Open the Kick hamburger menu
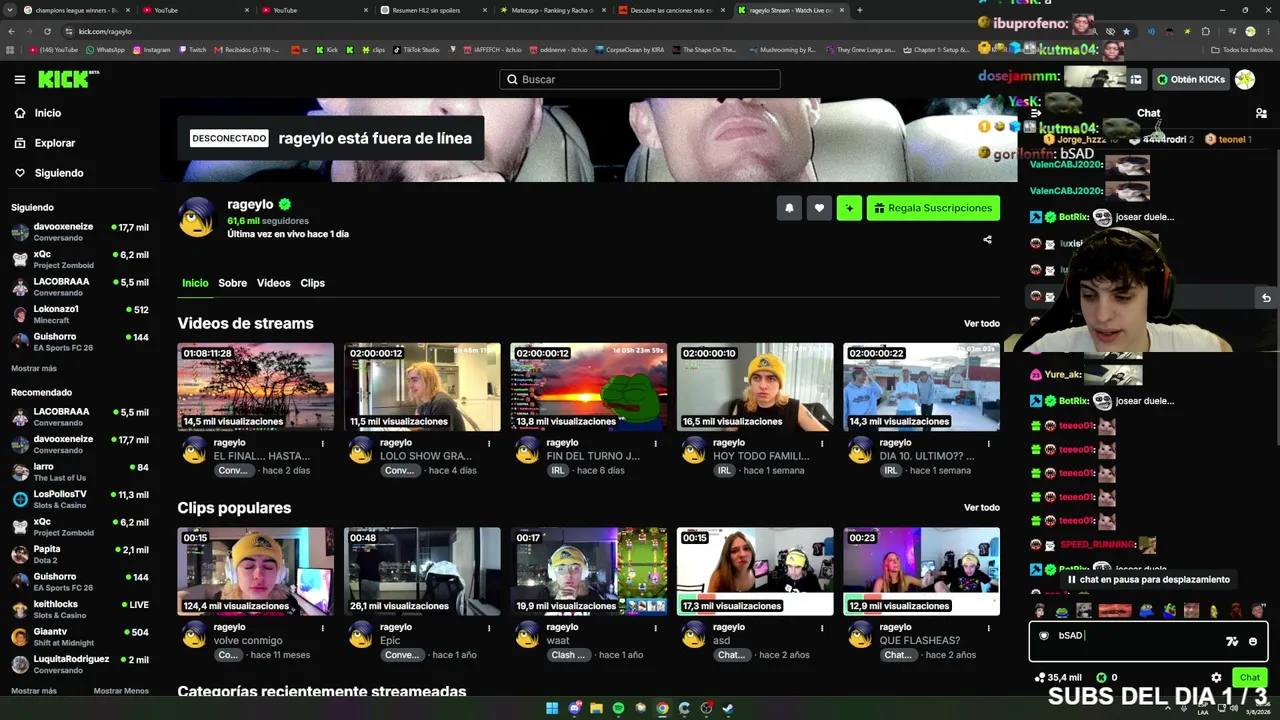This screenshot has width=1280, height=720. (20, 79)
